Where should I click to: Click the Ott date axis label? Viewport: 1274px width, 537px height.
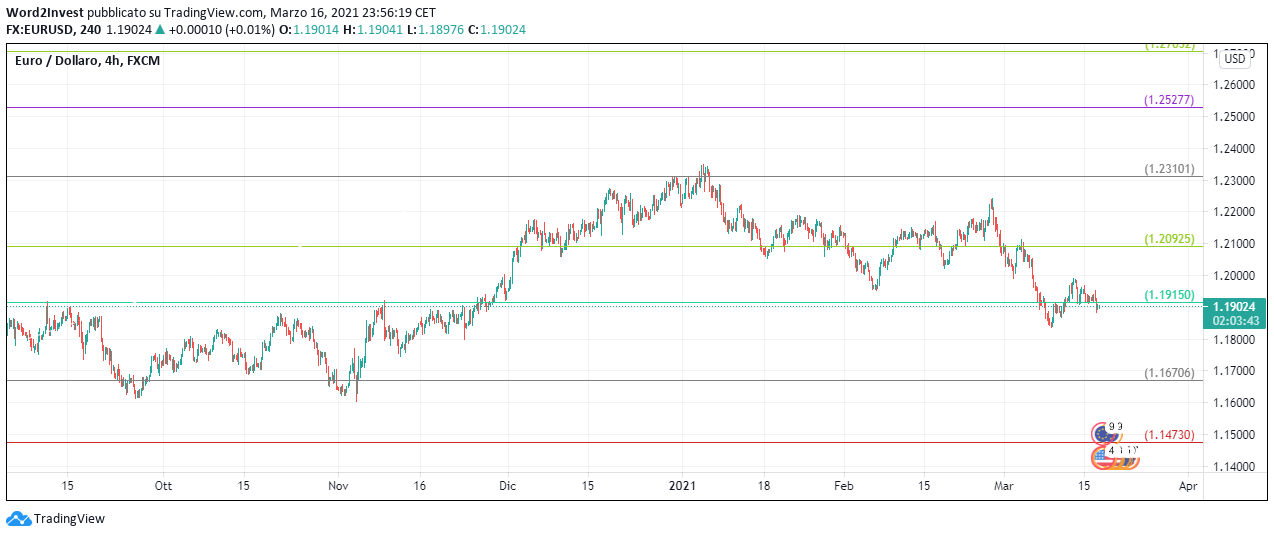[163, 486]
